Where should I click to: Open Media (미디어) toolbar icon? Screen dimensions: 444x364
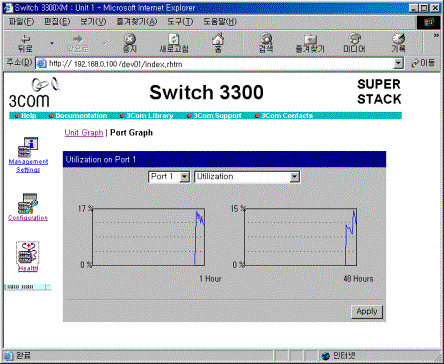354,43
